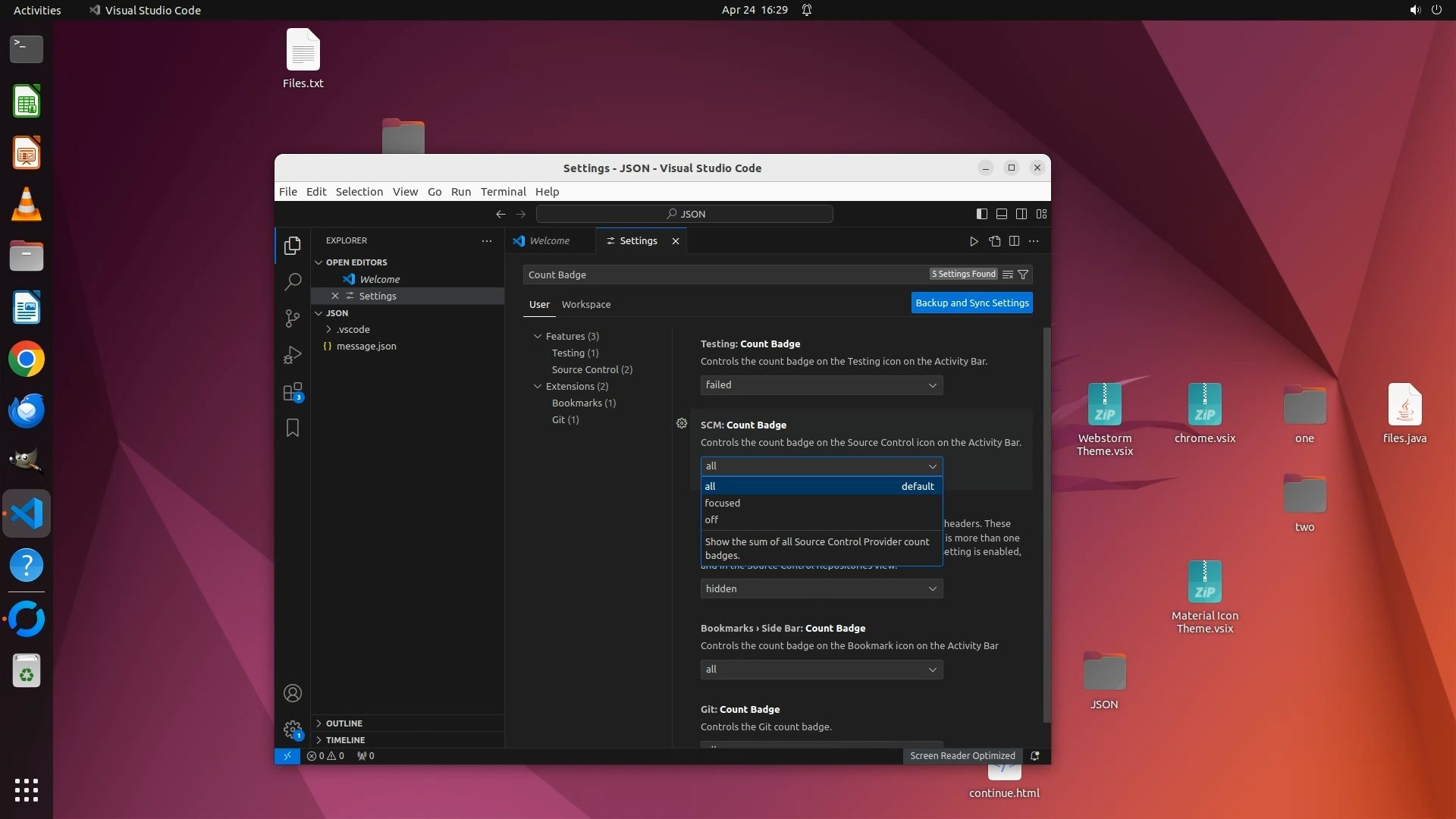
Task: Click the Open Settings (JSON) icon
Action: [x=994, y=241]
